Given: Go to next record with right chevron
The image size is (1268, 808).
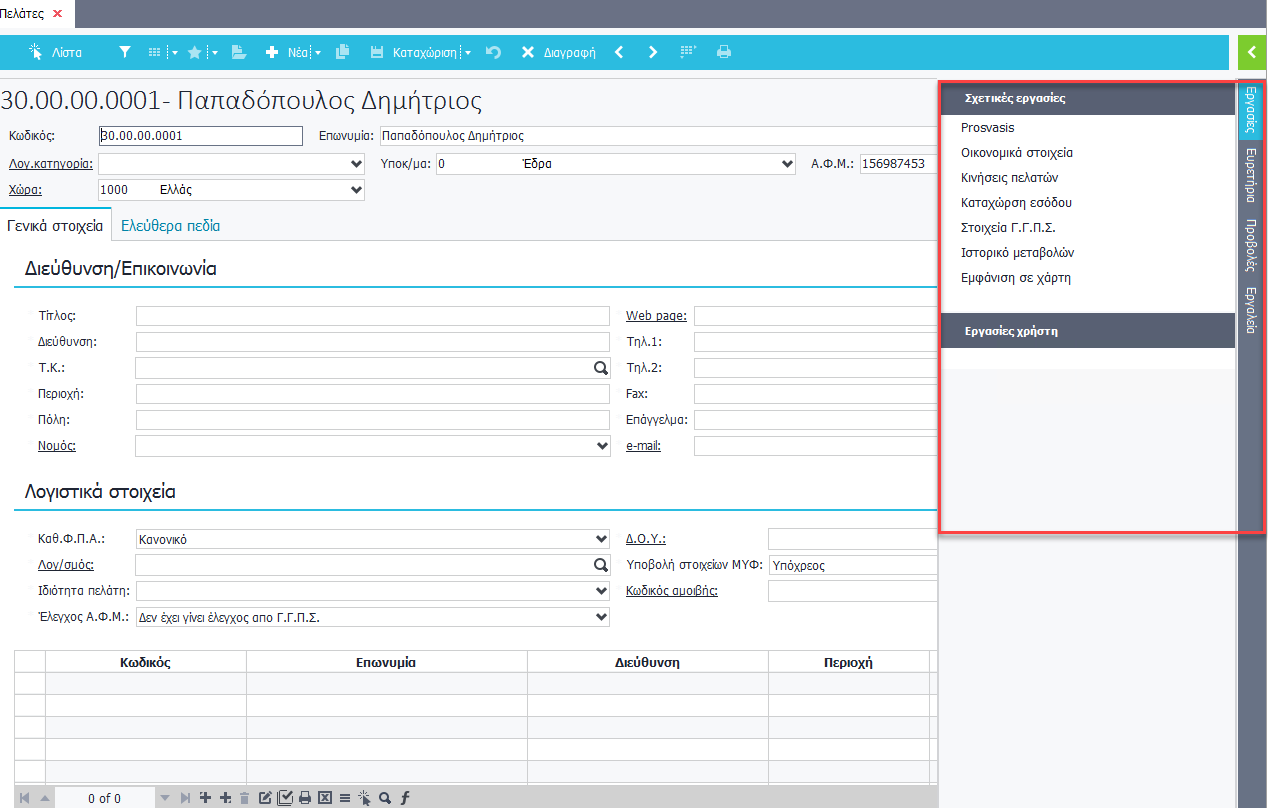Looking at the screenshot, I should 653,52.
